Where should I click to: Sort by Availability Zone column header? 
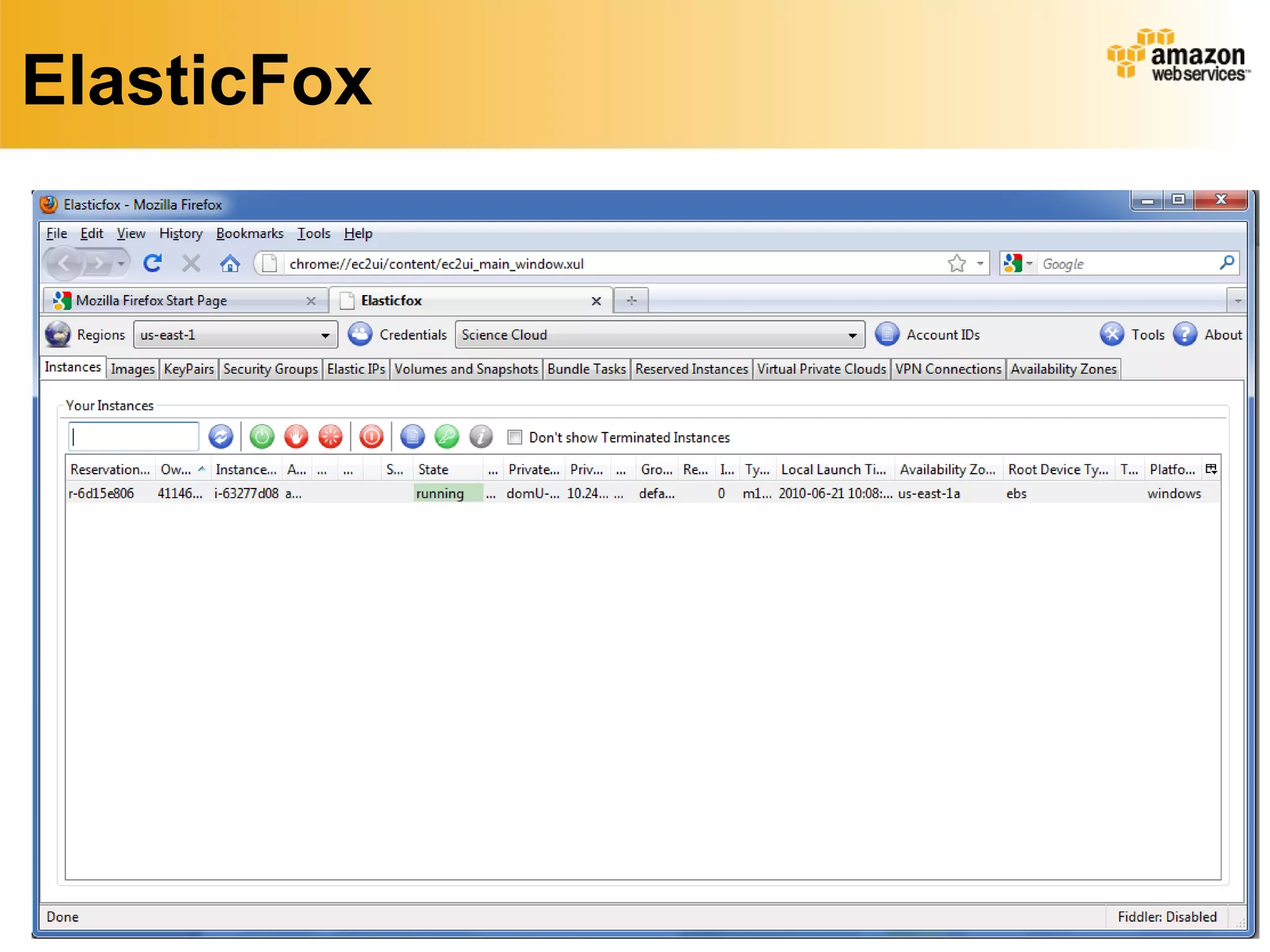pos(949,469)
